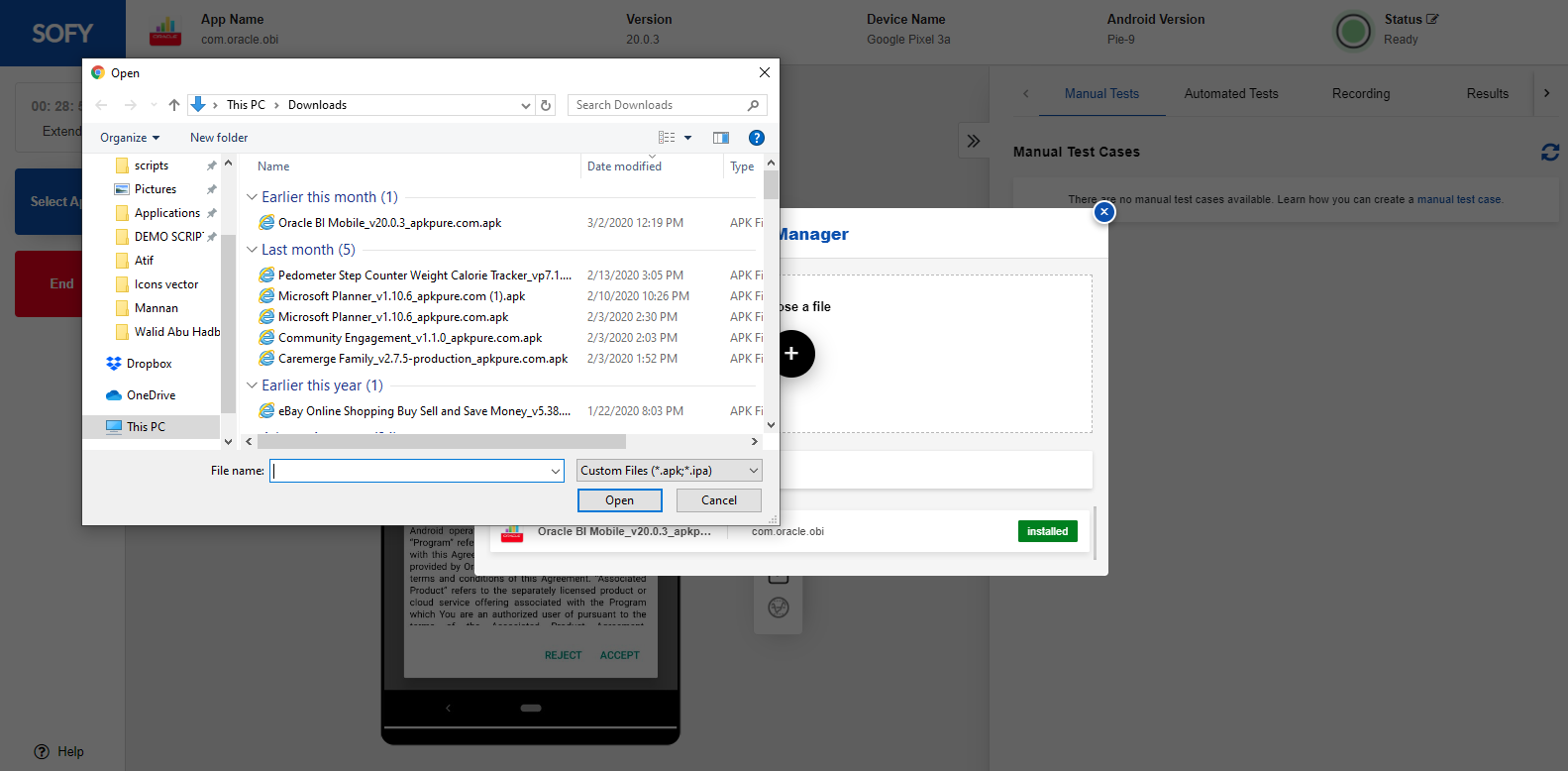Click Downloads in the address breadcrumb
Viewport: 1568px width, 771px height.
pyautogui.click(x=317, y=105)
